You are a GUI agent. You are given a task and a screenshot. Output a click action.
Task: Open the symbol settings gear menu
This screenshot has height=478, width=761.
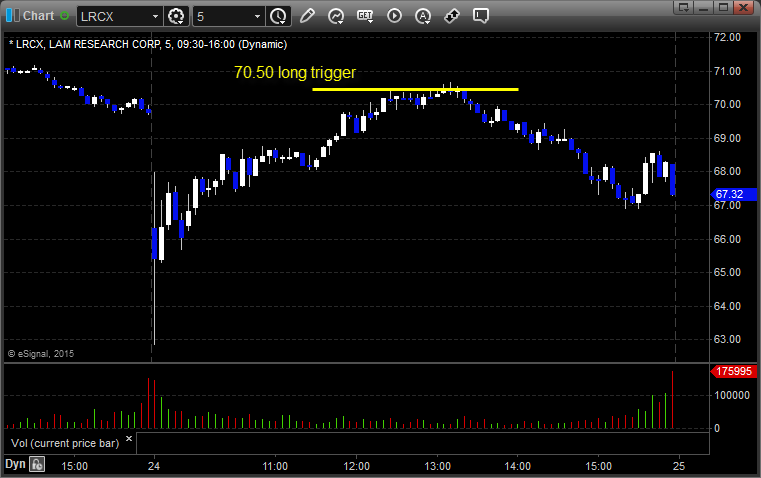176,16
